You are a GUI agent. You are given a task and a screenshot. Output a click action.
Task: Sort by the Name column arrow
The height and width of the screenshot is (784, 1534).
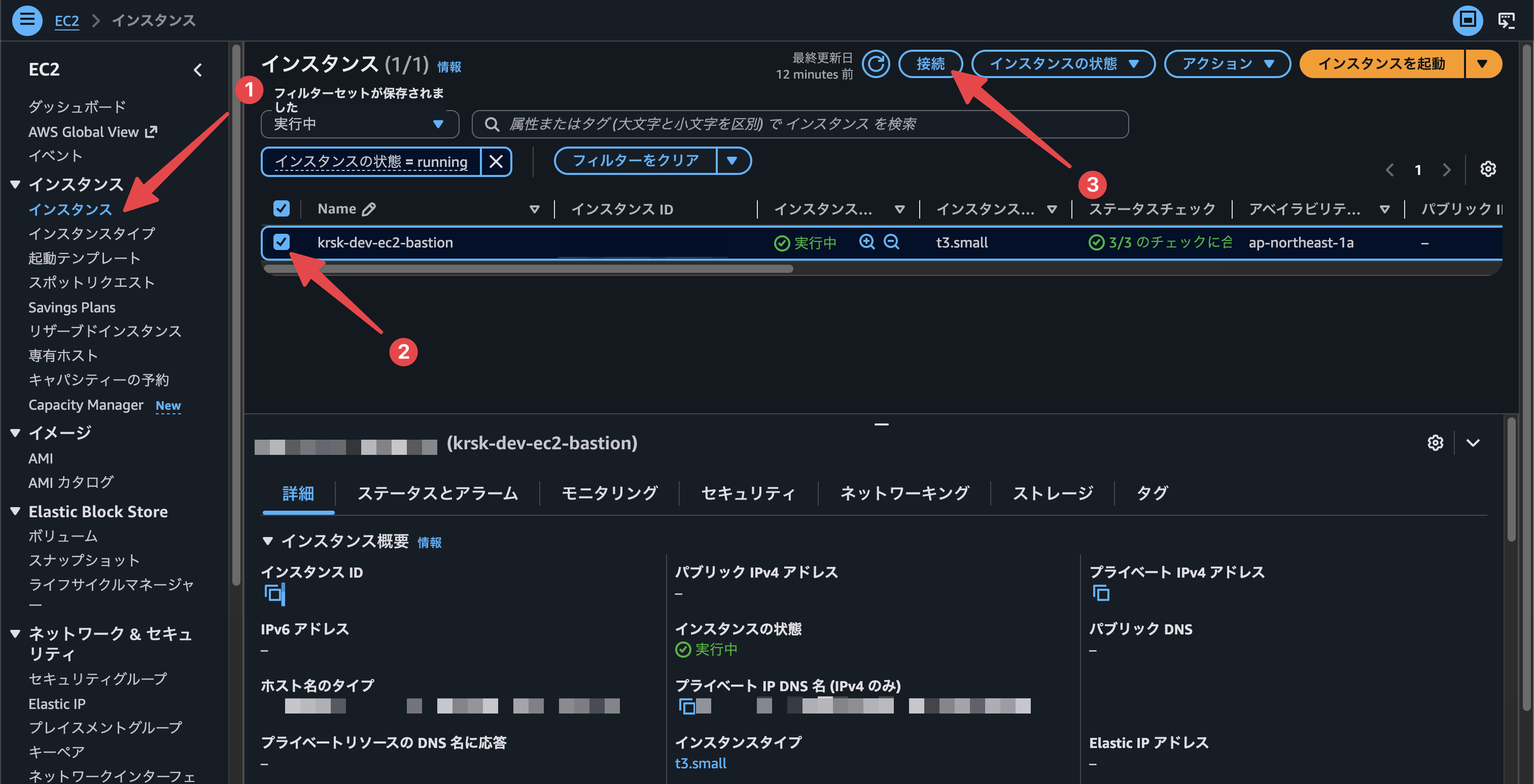(534, 209)
